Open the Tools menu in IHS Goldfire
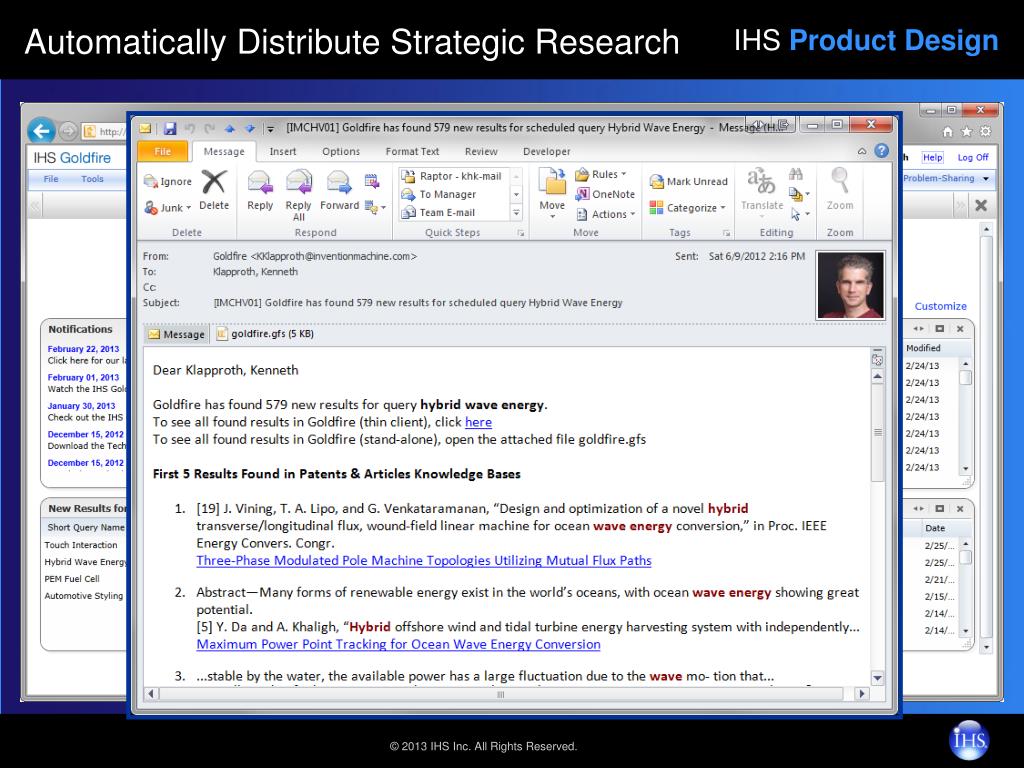Viewport: 1024px width, 768px height. tap(92, 179)
